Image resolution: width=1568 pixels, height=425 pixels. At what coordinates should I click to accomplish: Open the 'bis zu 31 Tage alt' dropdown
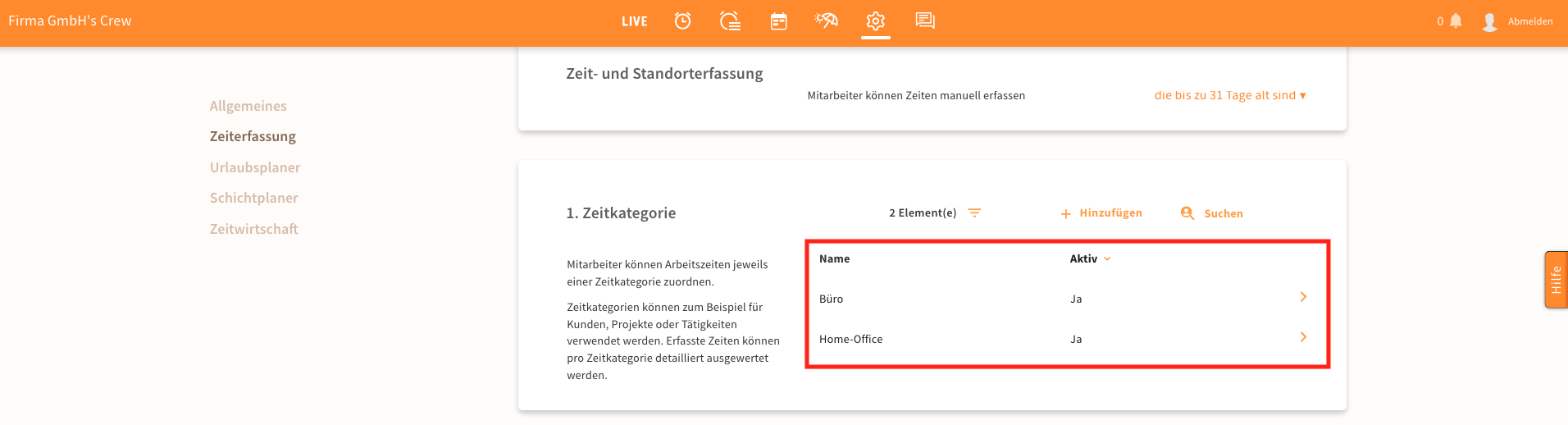tap(1229, 95)
